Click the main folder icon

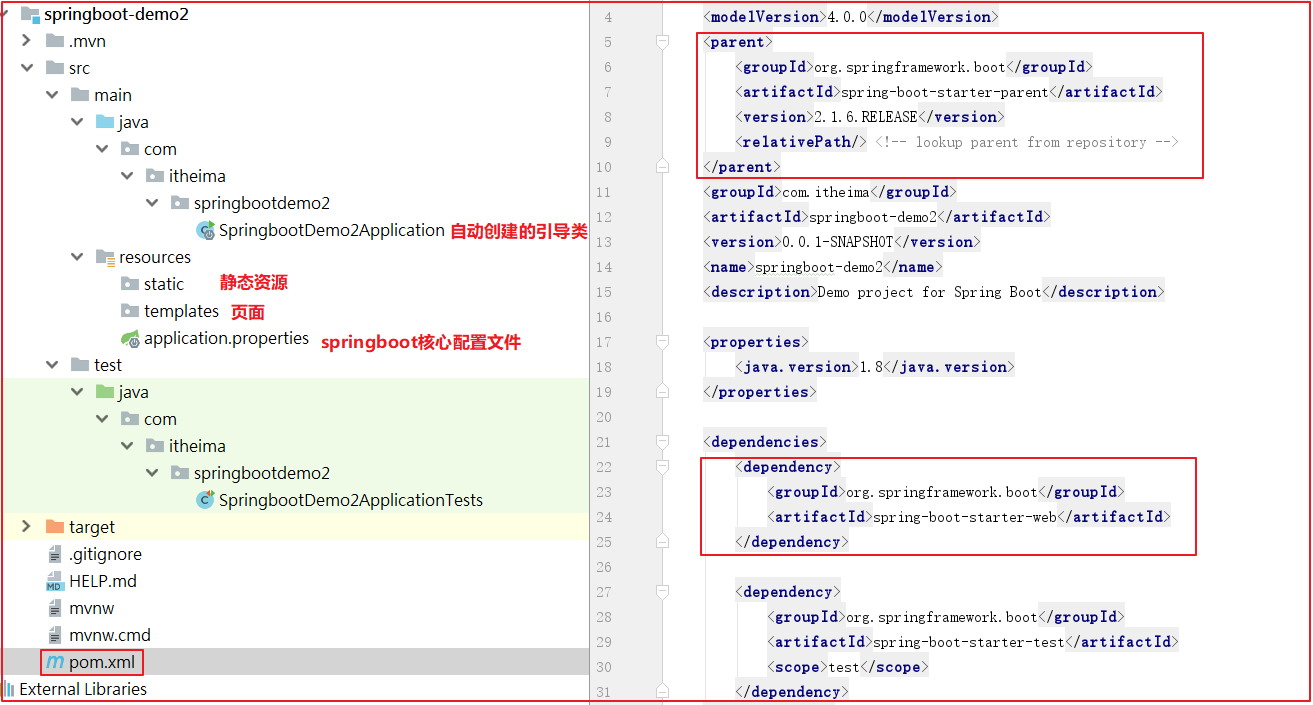tap(80, 95)
